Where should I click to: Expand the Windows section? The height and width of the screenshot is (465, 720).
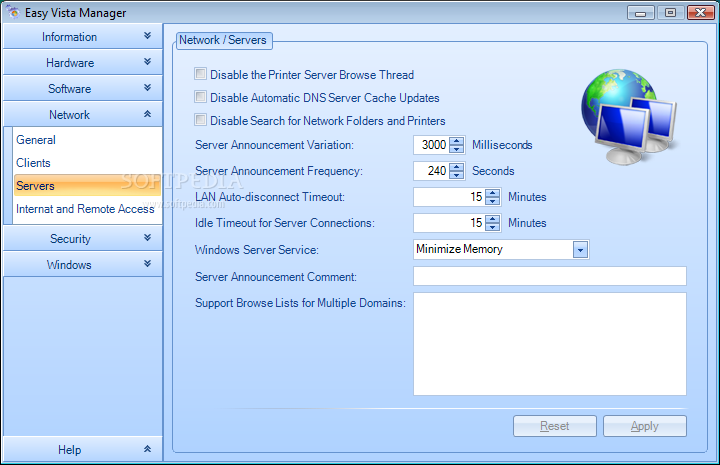pos(83,264)
